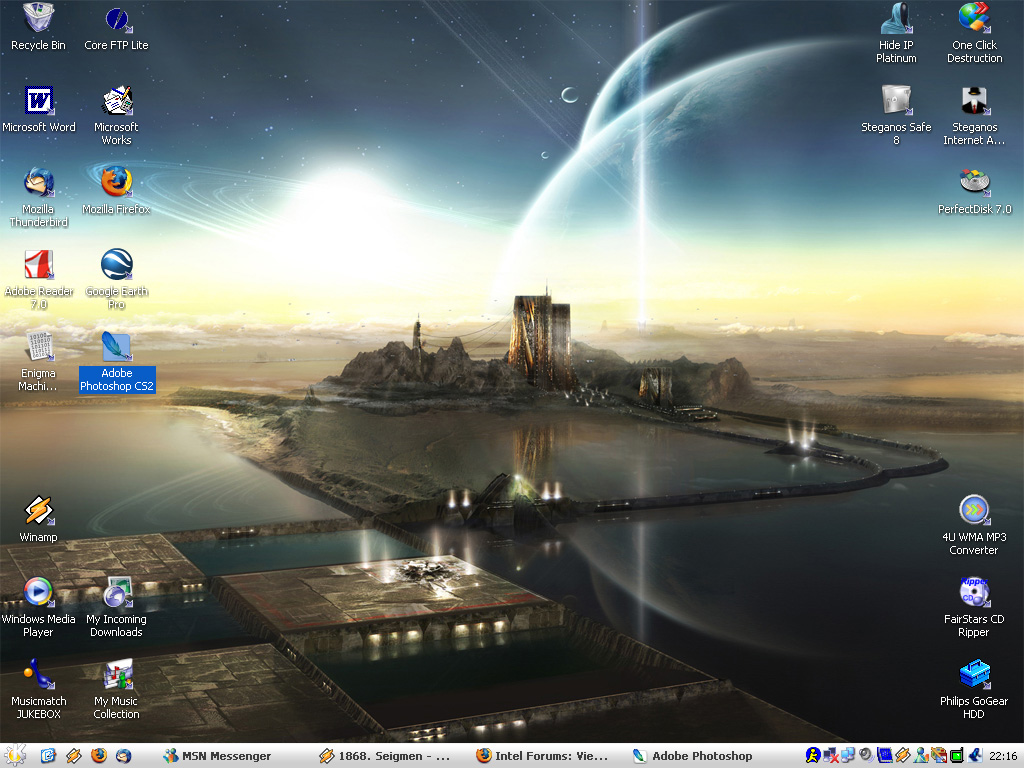Image resolution: width=1024 pixels, height=768 pixels.
Task: Select the FairStars CD Ripper icon
Action: (x=974, y=593)
